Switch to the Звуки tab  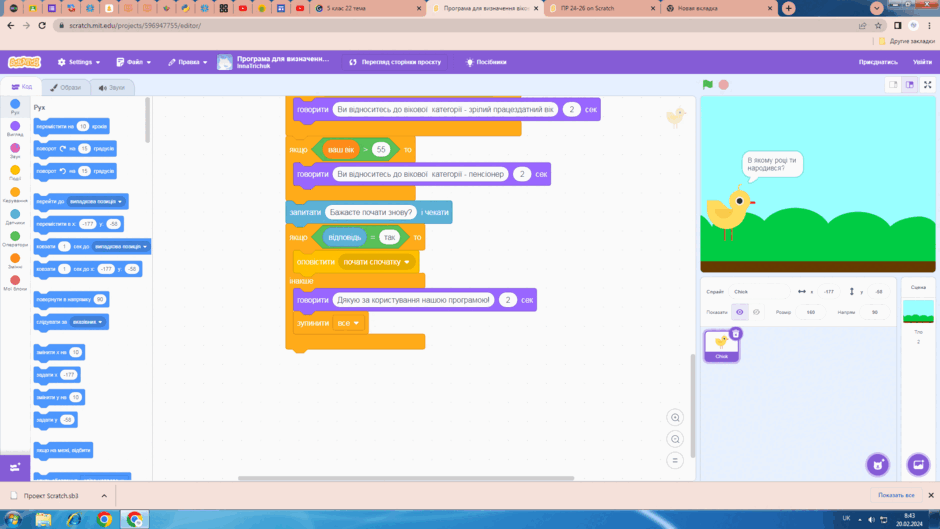(x=112, y=88)
